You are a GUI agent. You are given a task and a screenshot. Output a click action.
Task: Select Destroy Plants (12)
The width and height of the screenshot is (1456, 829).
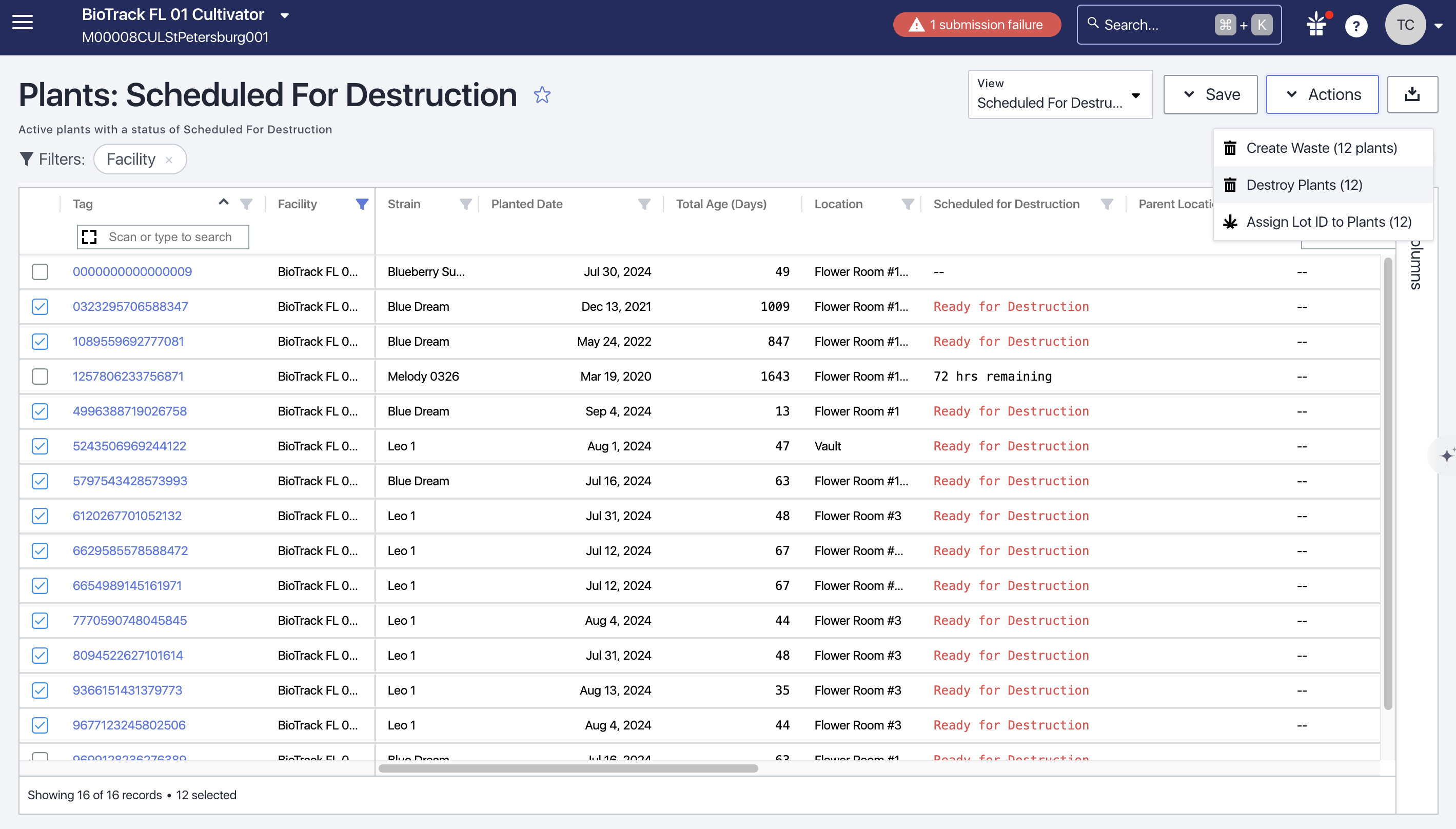click(1323, 185)
